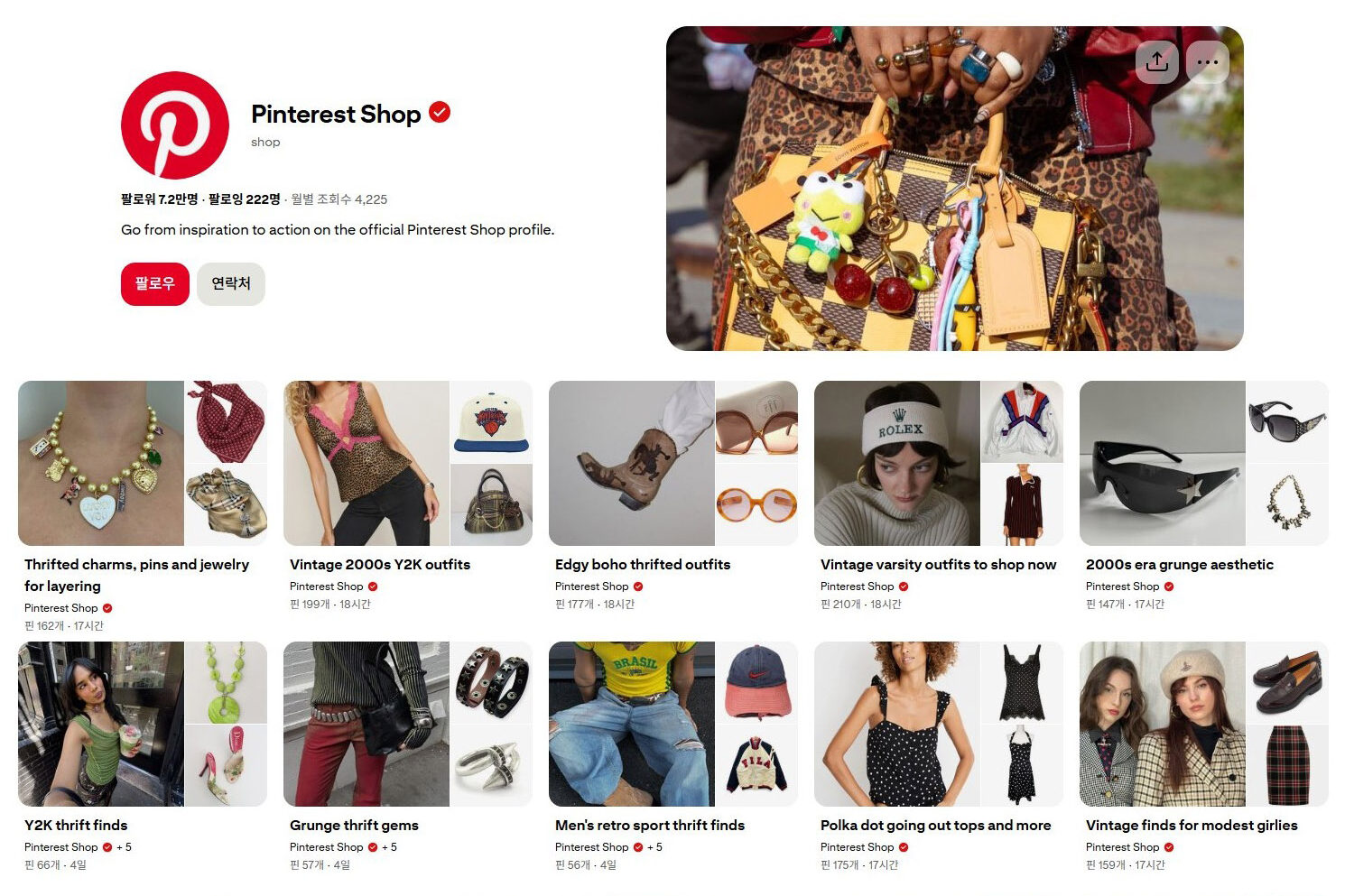Image resolution: width=1345 pixels, height=896 pixels.
Task: Click the +5 collaborators on Y2K thrift finds
Action: tap(124, 847)
